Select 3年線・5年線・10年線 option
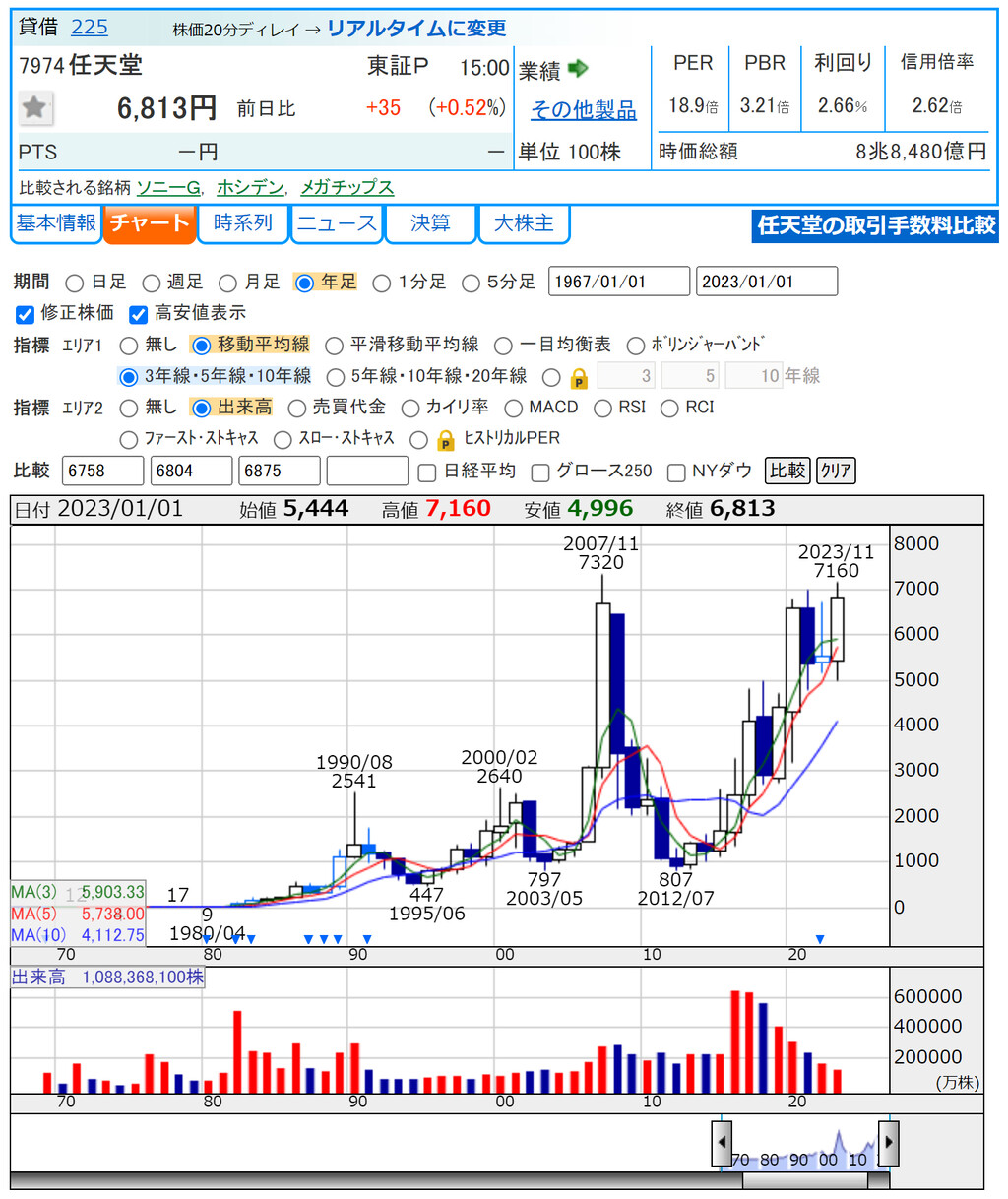1008x1199 pixels. 129,377
